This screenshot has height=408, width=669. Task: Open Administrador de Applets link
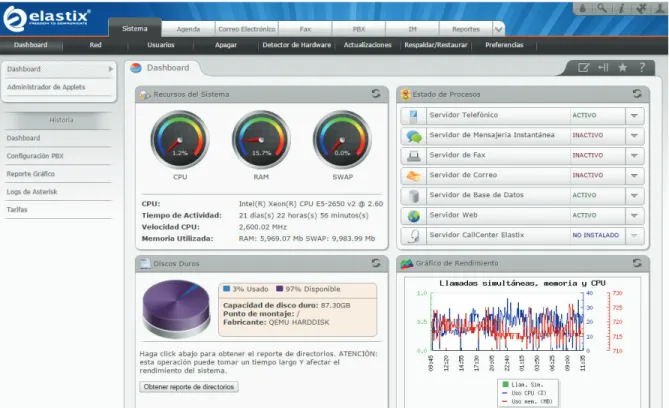tap(46, 87)
